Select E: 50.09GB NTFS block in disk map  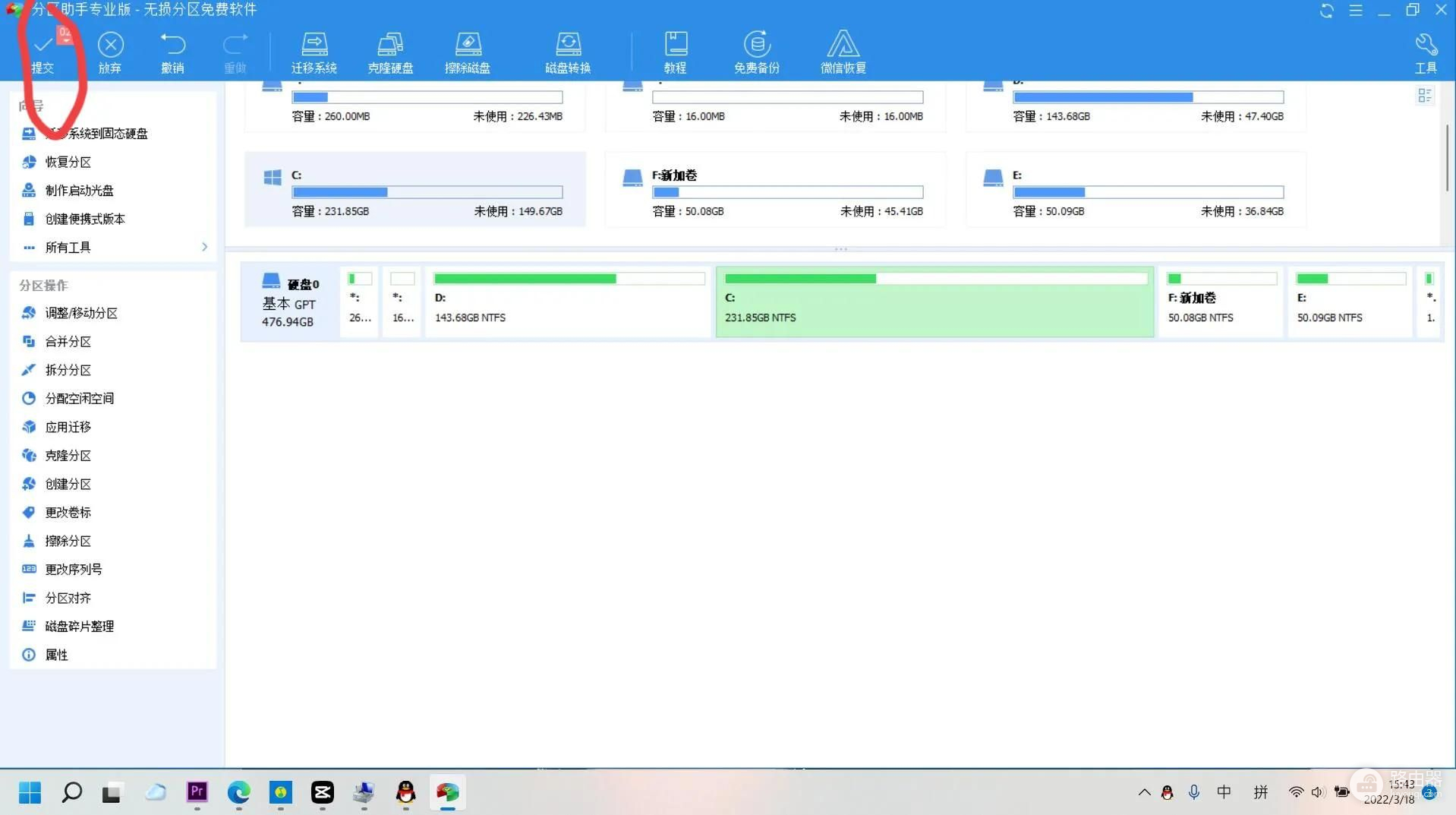pyautogui.click(x=1350, y=302)
